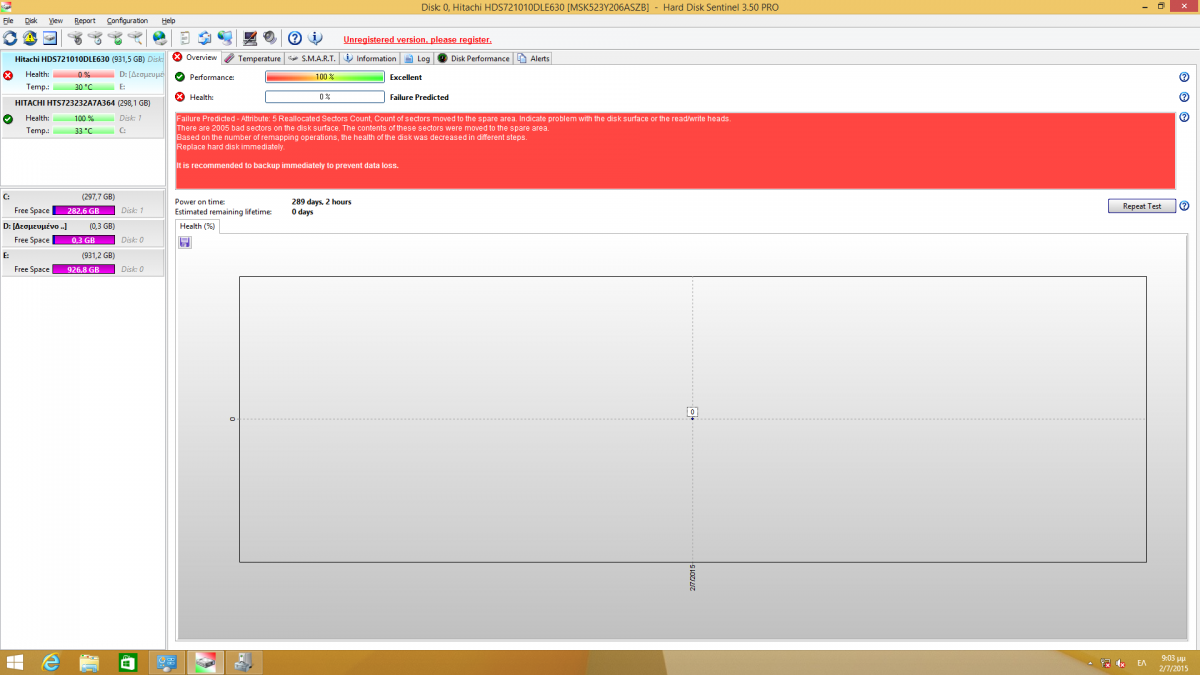
Task: Click the globe icon in the toolbar
Action: point(159,38)
